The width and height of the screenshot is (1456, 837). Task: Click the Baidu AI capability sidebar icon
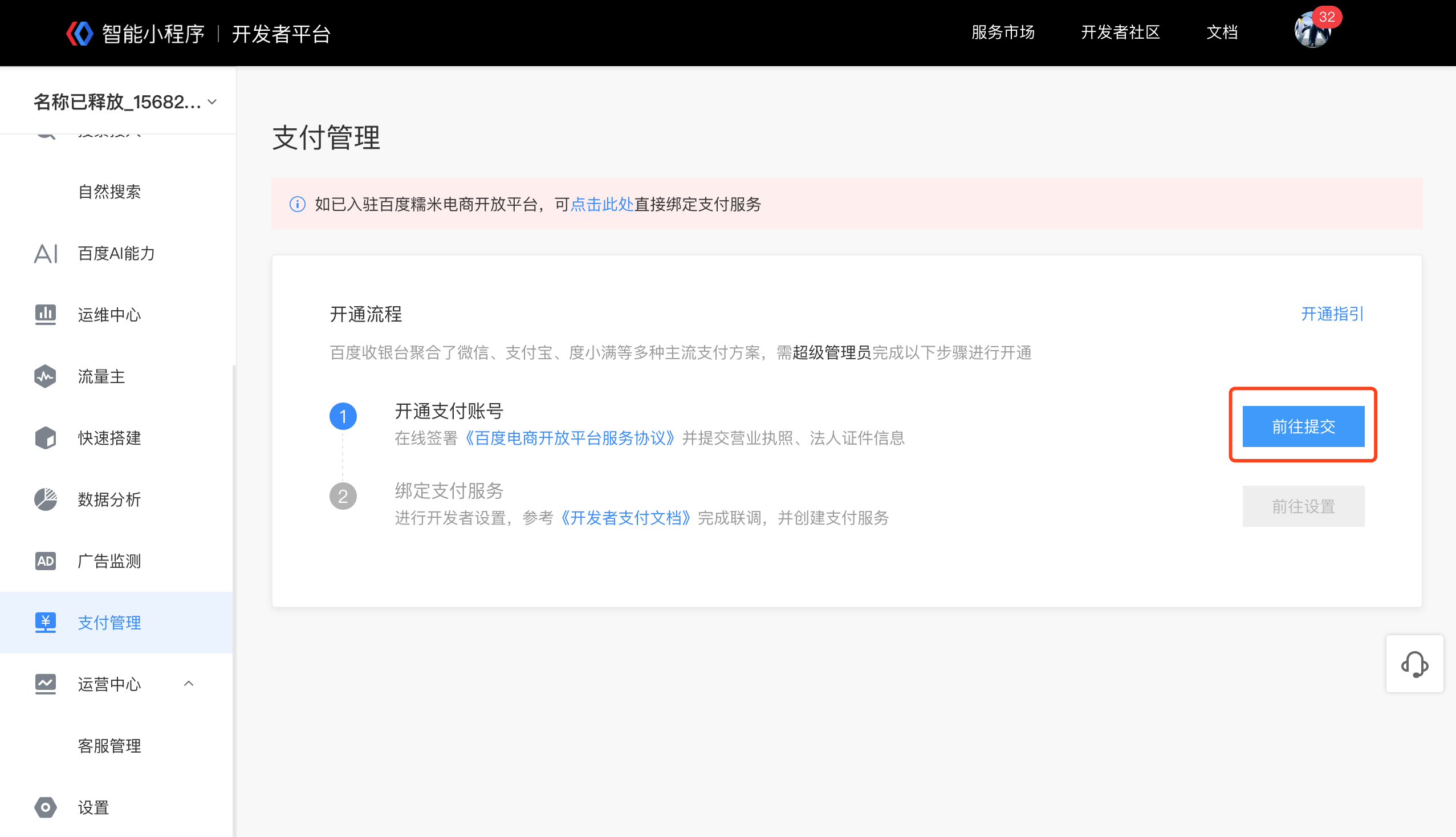[x=46, y=254]
